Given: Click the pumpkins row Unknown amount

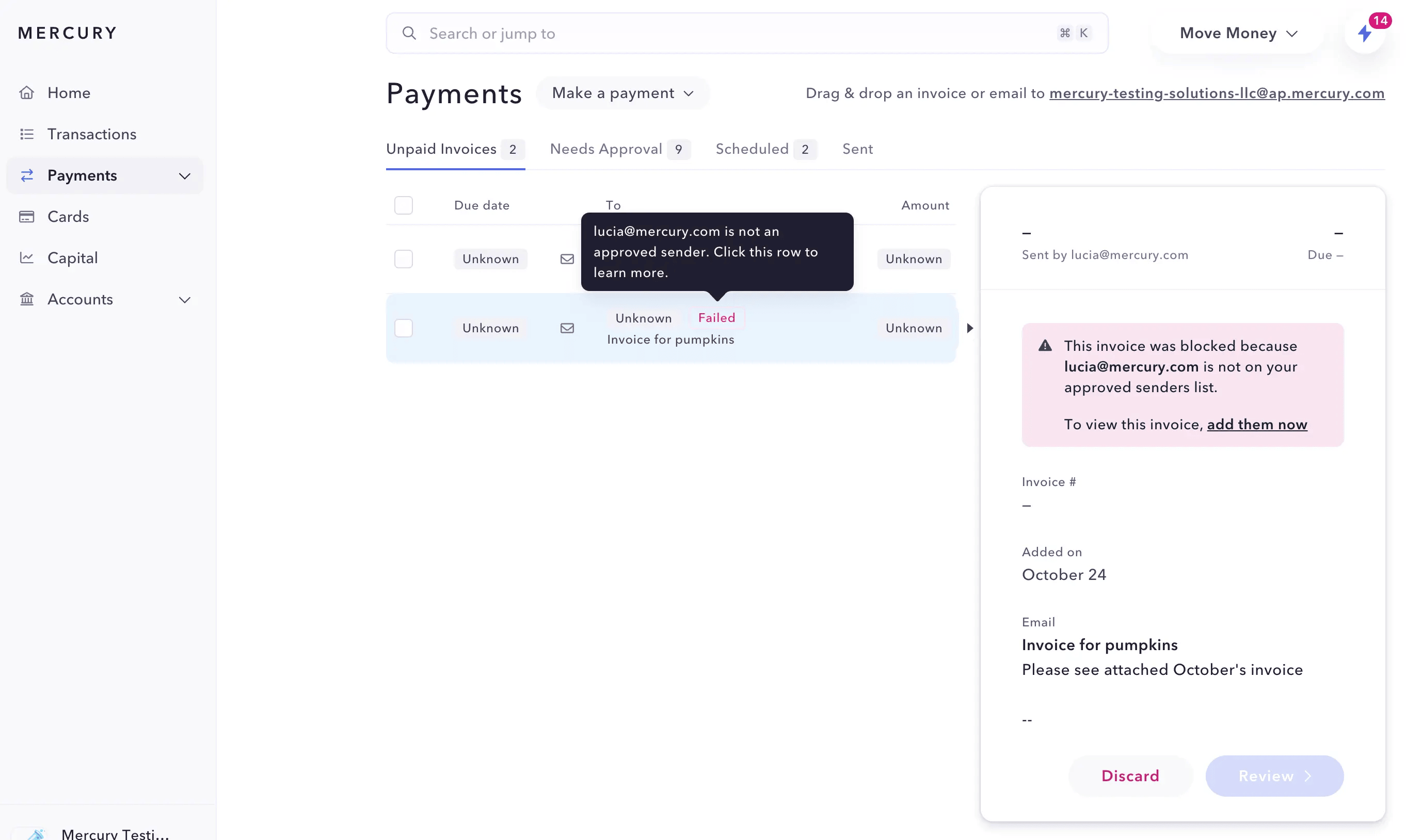Looking at the screenshot, I should [914, 328].
